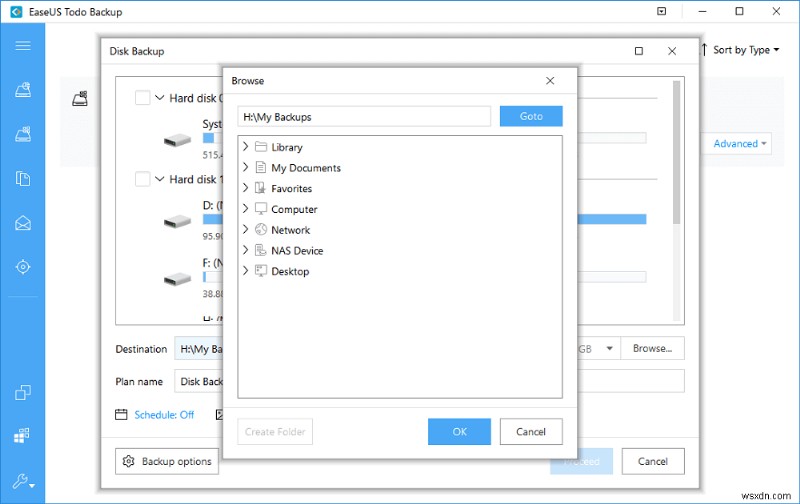
Task: Click the Favorites icon
Action: [x=260, y=188]
